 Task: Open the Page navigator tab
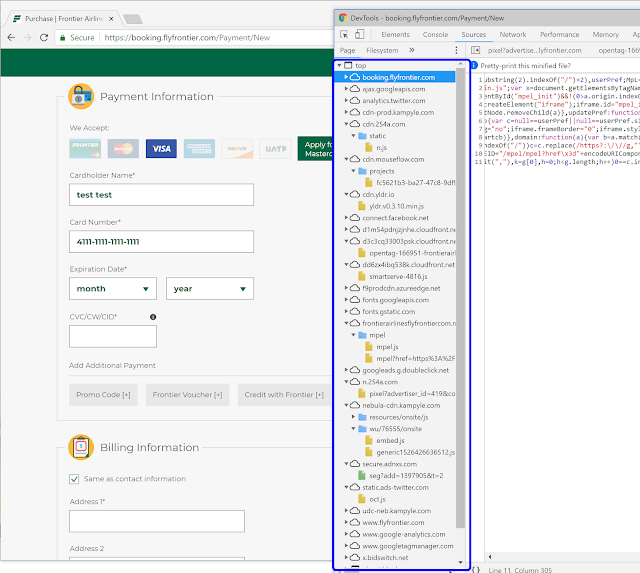point(347,50)
